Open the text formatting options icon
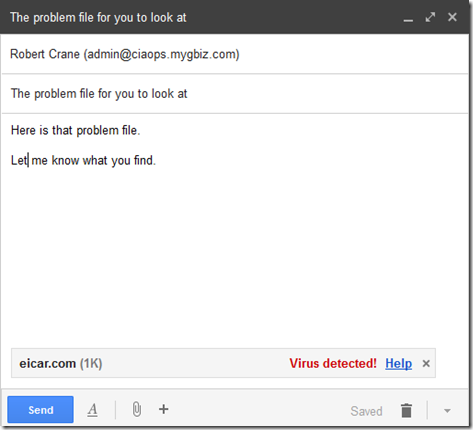 (x=93, y=410)
